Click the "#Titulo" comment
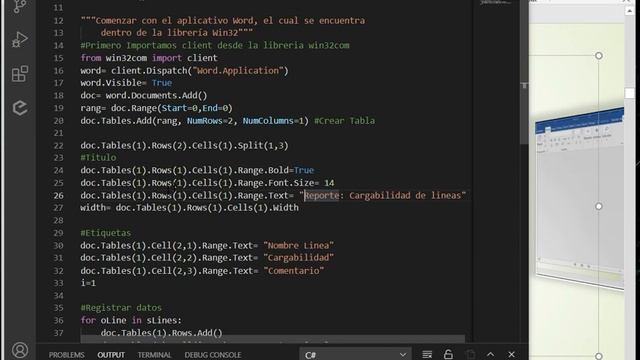Screen dimensions: 640x360 (98, 158)
